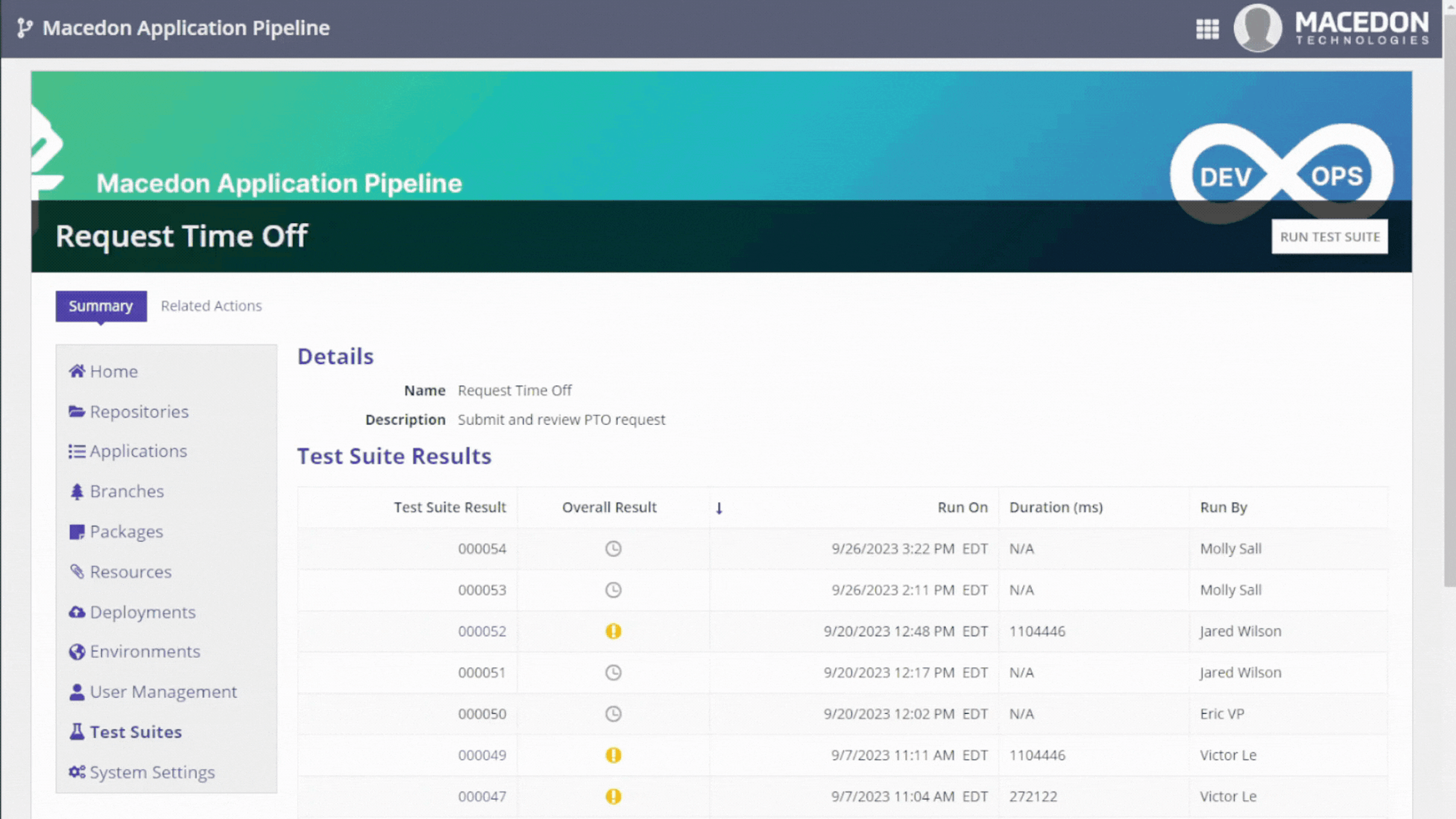Open test suite result 000047
This screenshot has height=819, width=1456.
(x=482, y=796)
